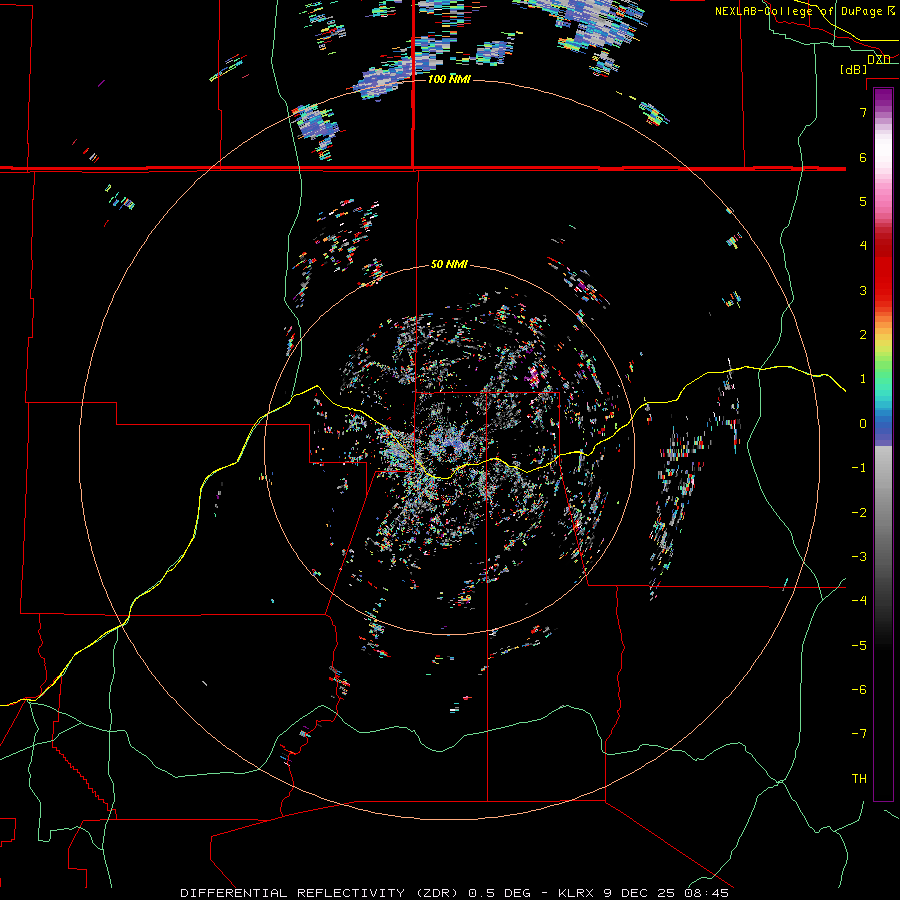Image resolution: width=900 pixels, height=900 pixels.
Task: Click the '0.5 DEG' elevation angle text
Action: point(499,893)
